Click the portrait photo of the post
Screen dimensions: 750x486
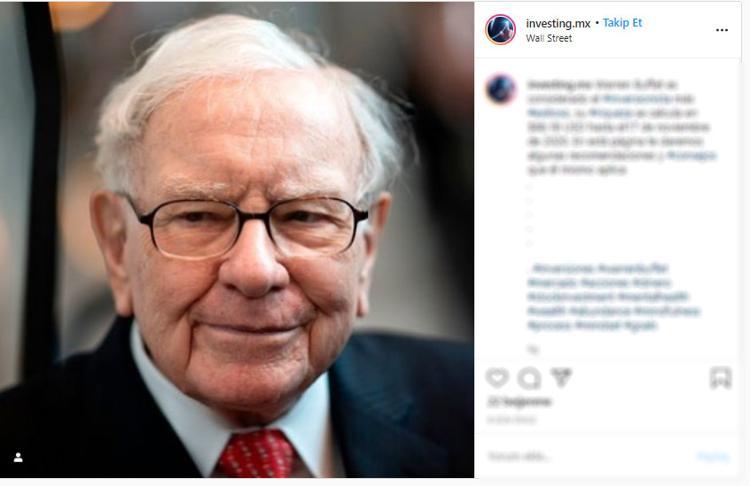[x=237, y=240]
